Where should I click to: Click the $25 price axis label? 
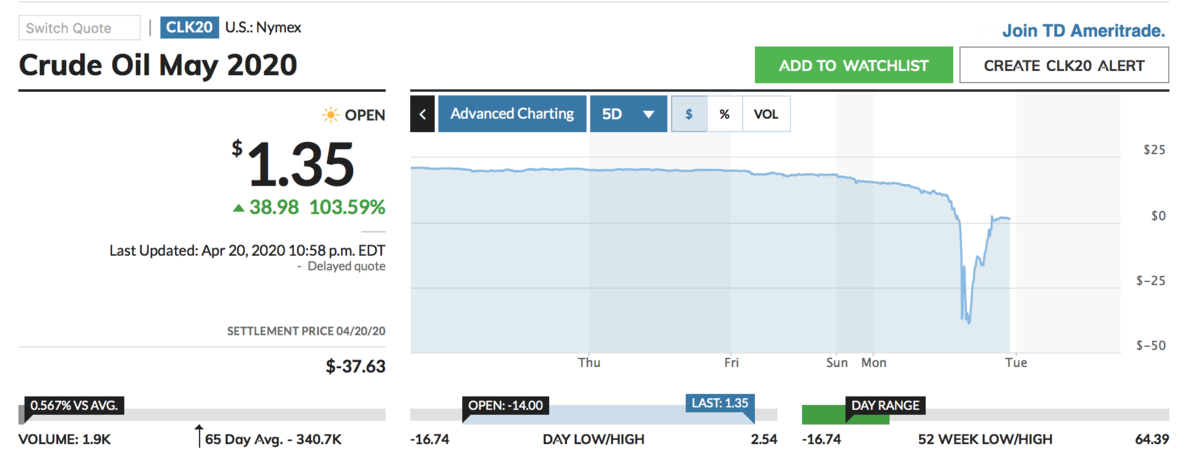coord(1154,150)
